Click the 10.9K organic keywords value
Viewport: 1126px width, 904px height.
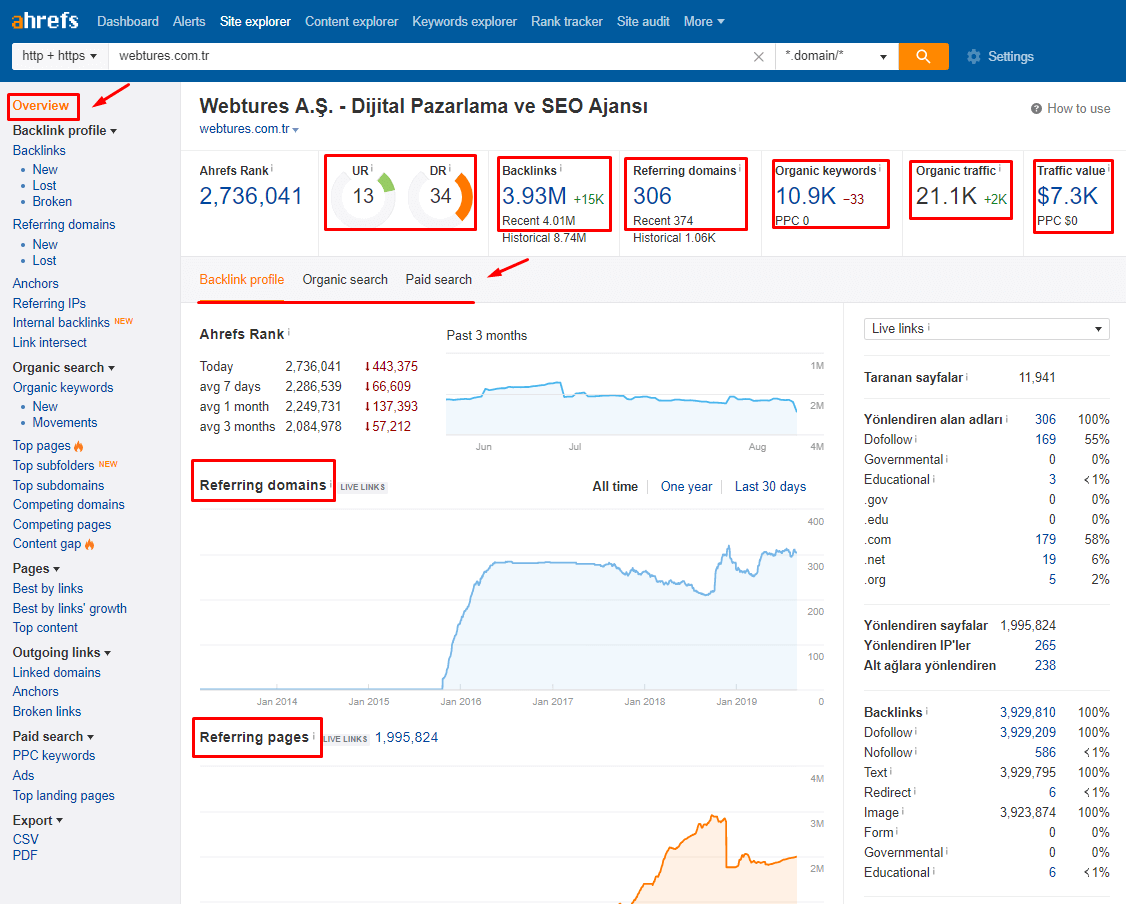tap(805, 196)
